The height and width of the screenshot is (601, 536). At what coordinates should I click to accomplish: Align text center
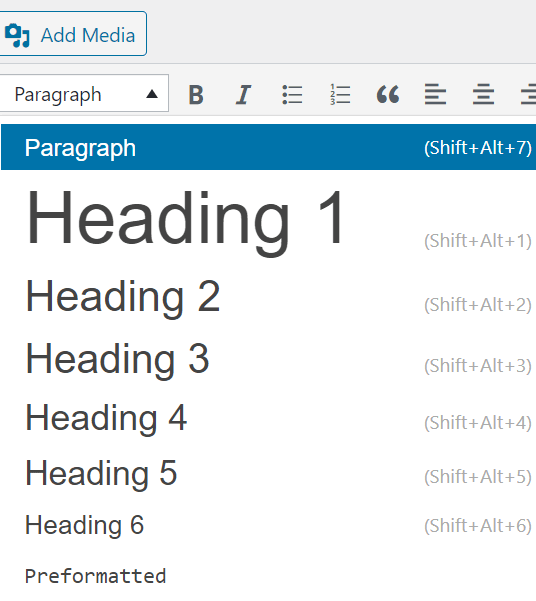click(x=483, y=94)
